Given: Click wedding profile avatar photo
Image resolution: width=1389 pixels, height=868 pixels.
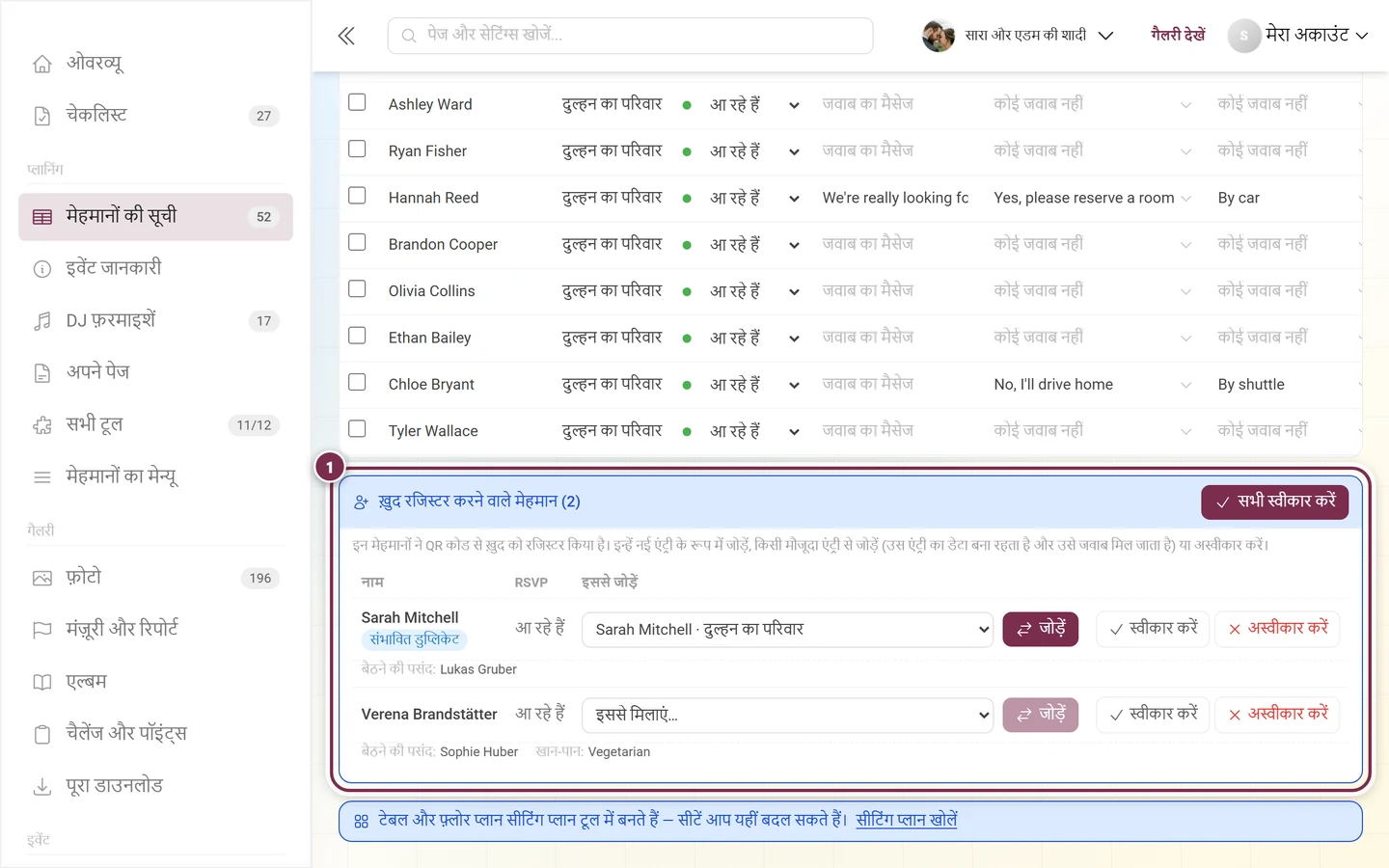Looking at the screenshot, I should 939,36.
